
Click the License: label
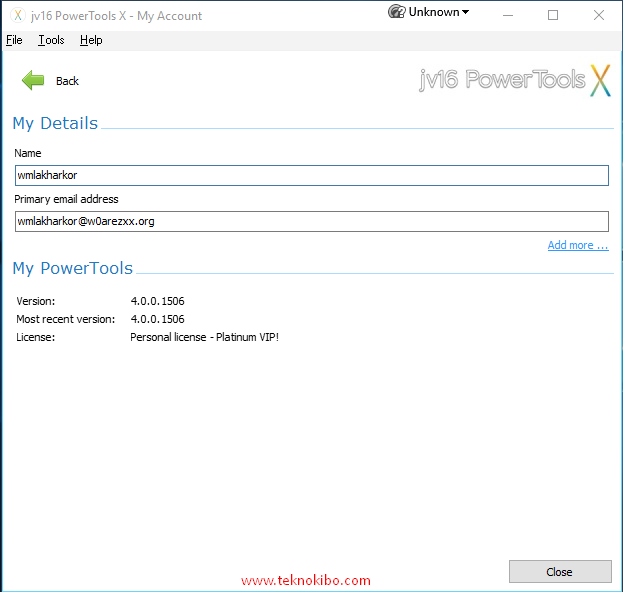[36, 337]
